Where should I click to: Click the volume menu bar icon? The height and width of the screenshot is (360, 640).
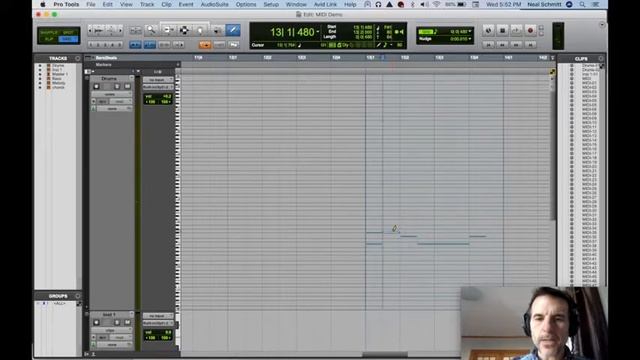(424, 4)
